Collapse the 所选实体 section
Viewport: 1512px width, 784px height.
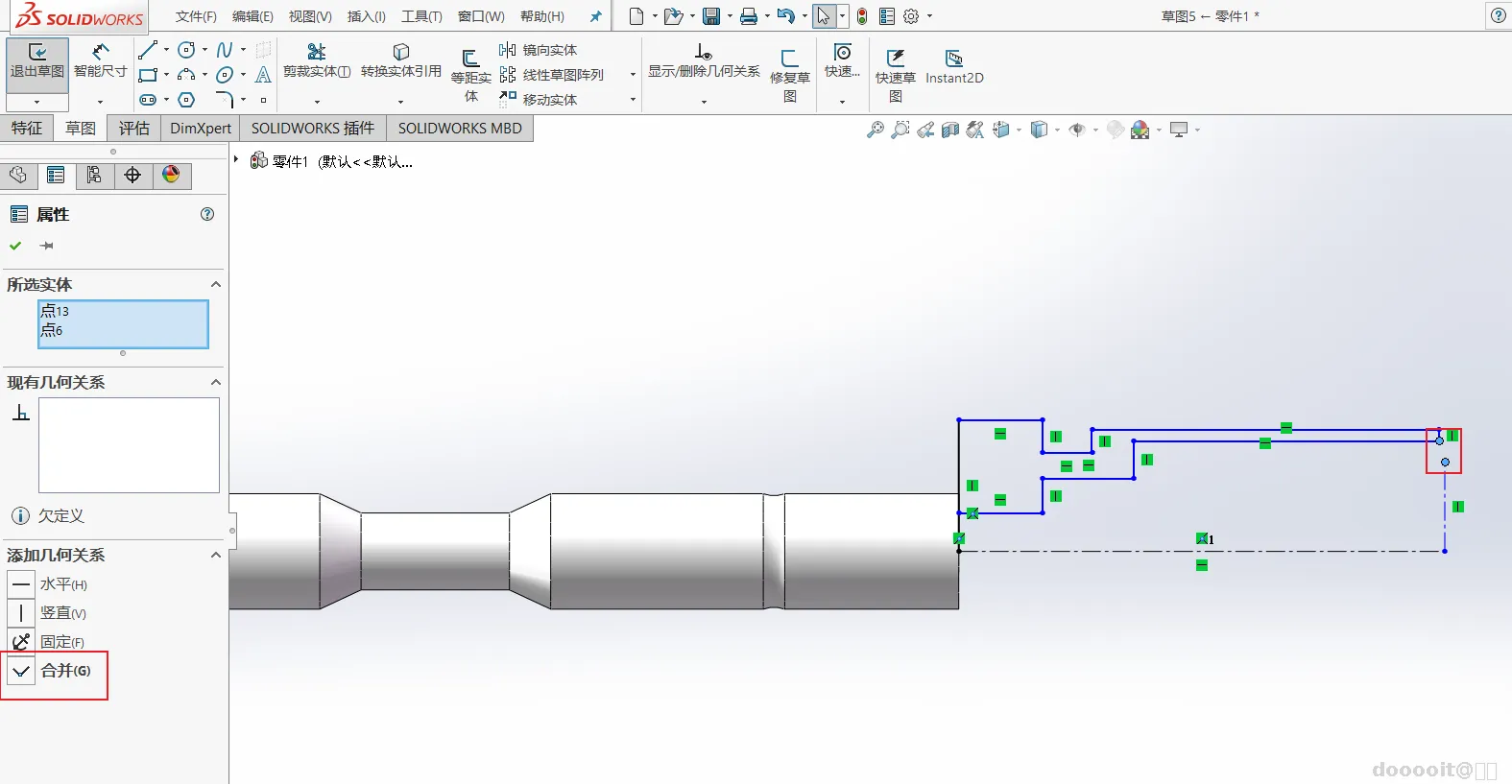(216, 284)
